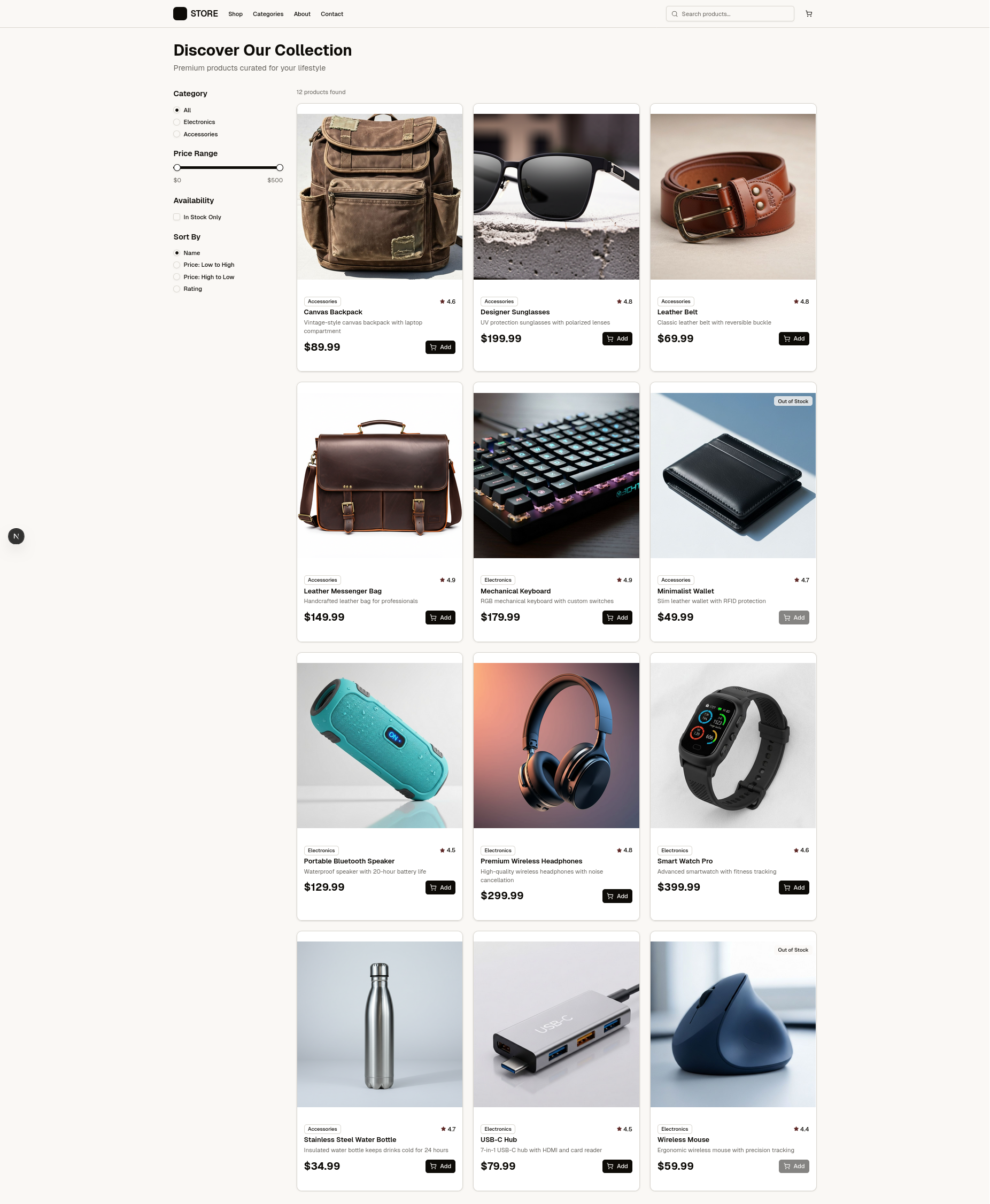Click the black STORE logo square
990x1204 pixels.
(x=180, y=14)
